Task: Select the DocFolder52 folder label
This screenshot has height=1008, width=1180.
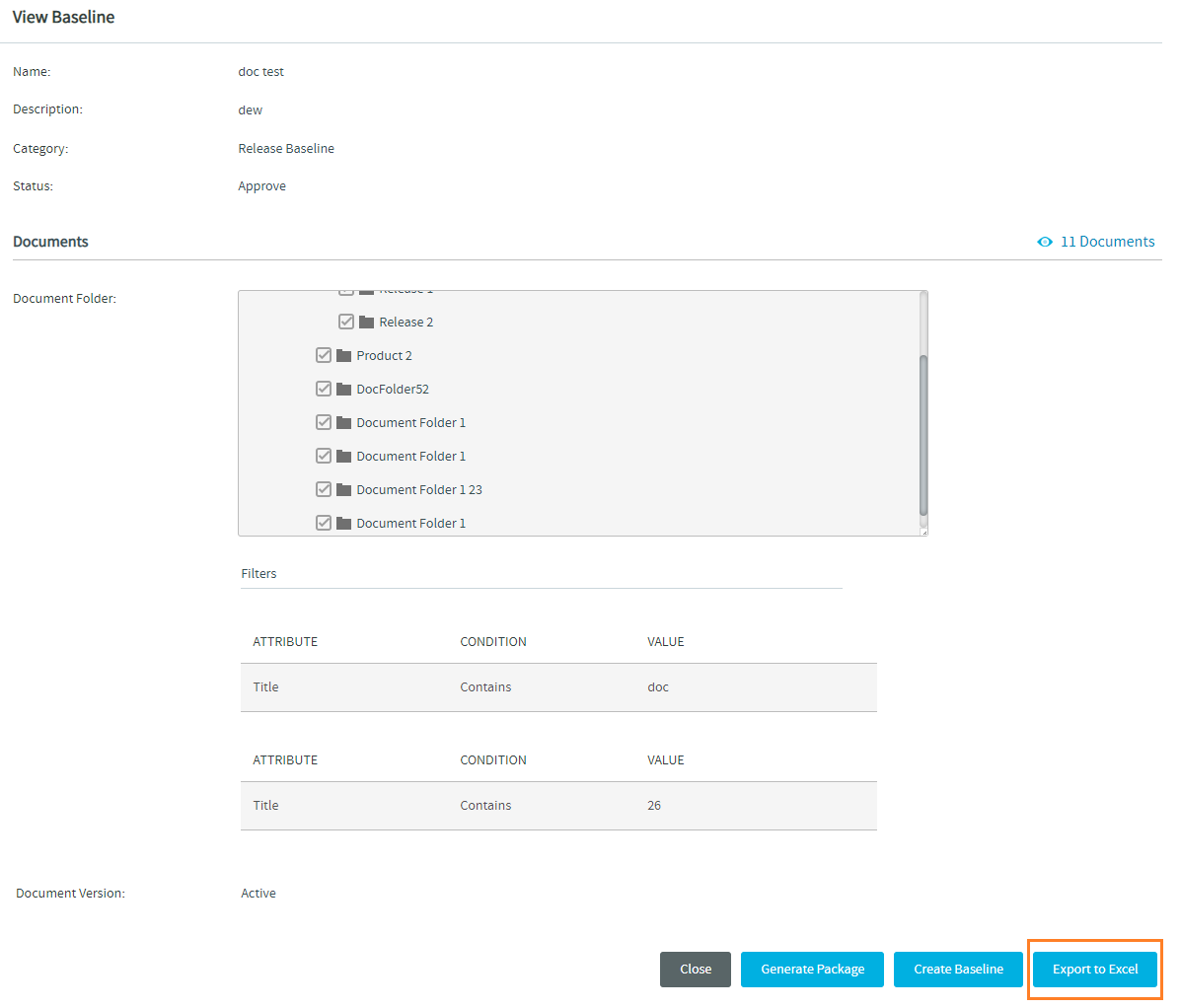Action: (x=393, y=389)
